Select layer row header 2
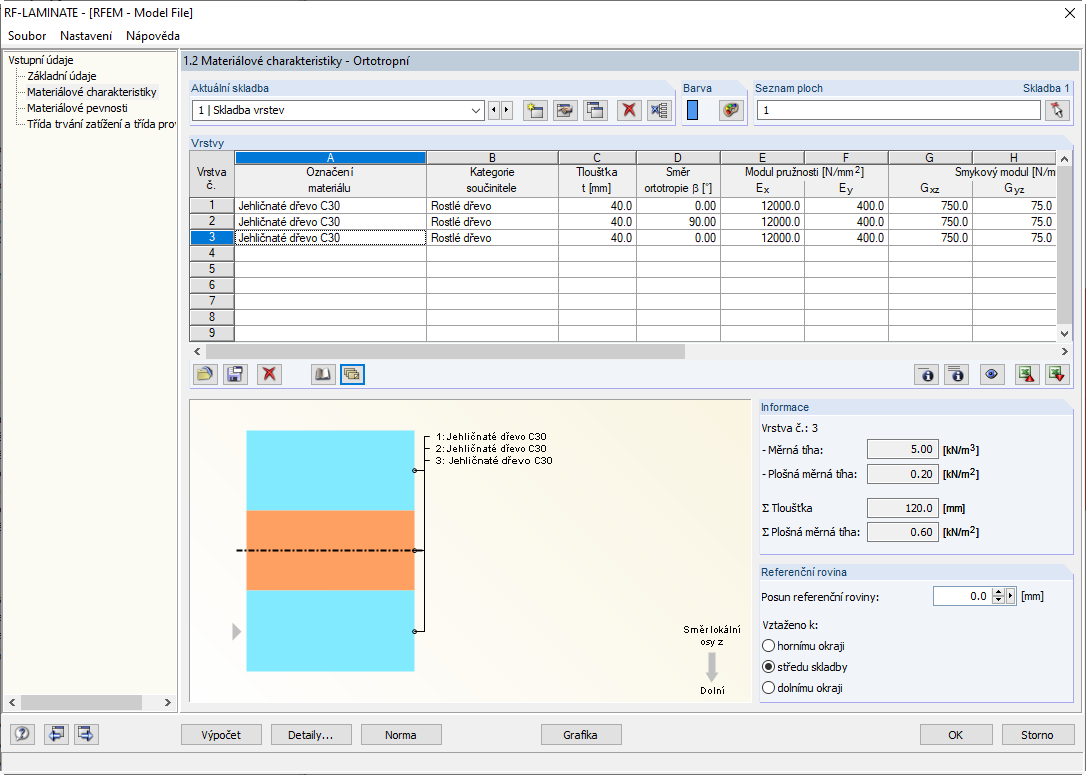Viewport: 1086px width, 775px height. coord(212,222)
